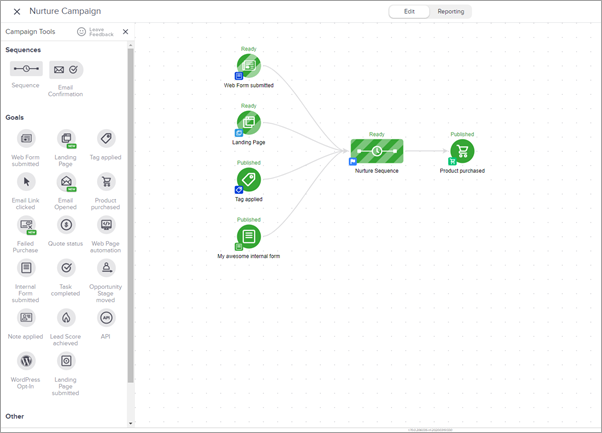
Task: Choose the Note applied goal icon
Action: pyautogui.click(x=26, y=317)
